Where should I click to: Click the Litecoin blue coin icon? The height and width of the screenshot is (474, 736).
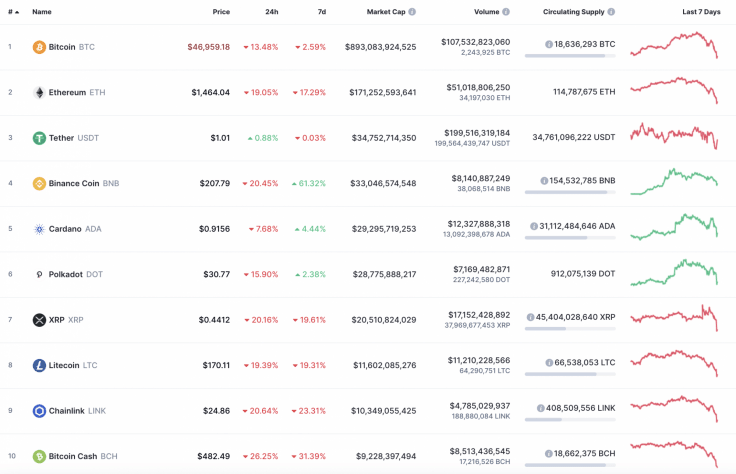click(39, 365)
